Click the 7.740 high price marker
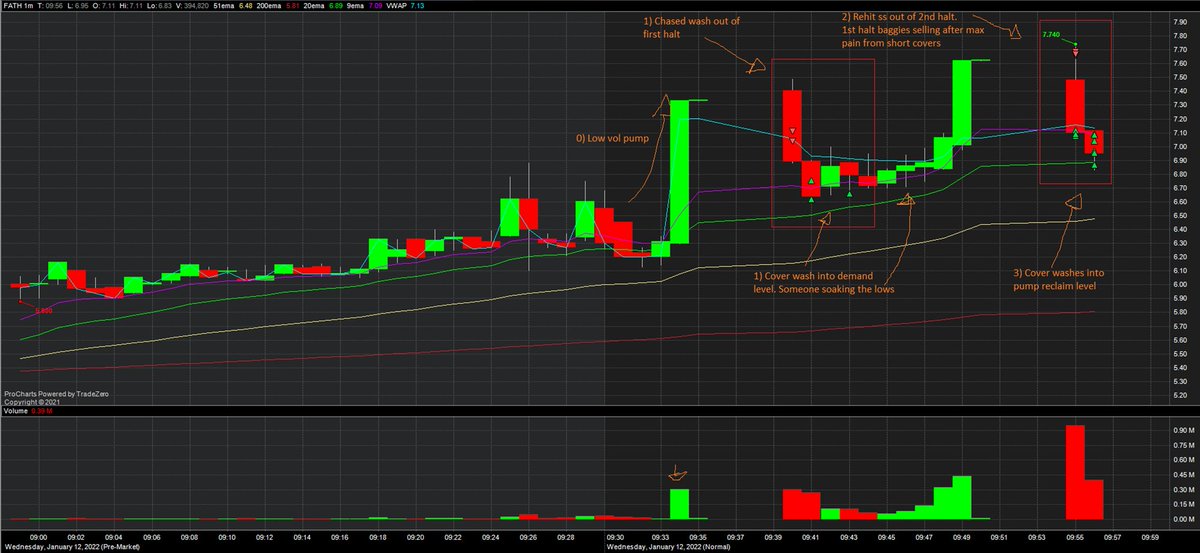 (1051, 34)
